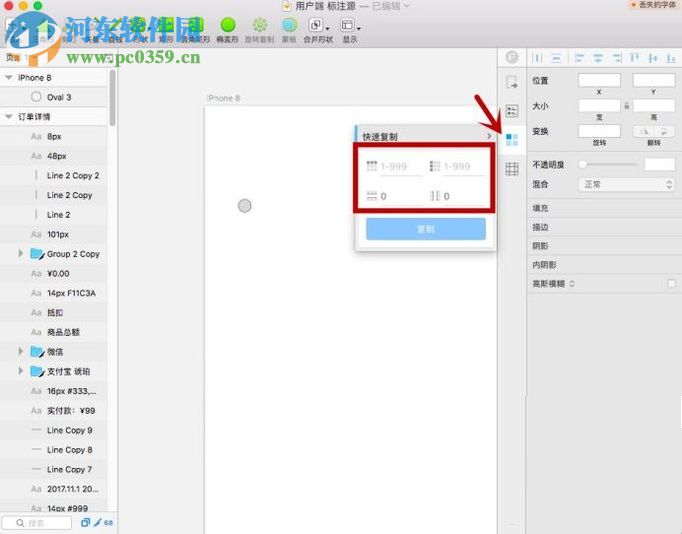The height and width of the screenshot is (534, 682).
Task: Expand the 微信 folder
Action: click(20, 351)
